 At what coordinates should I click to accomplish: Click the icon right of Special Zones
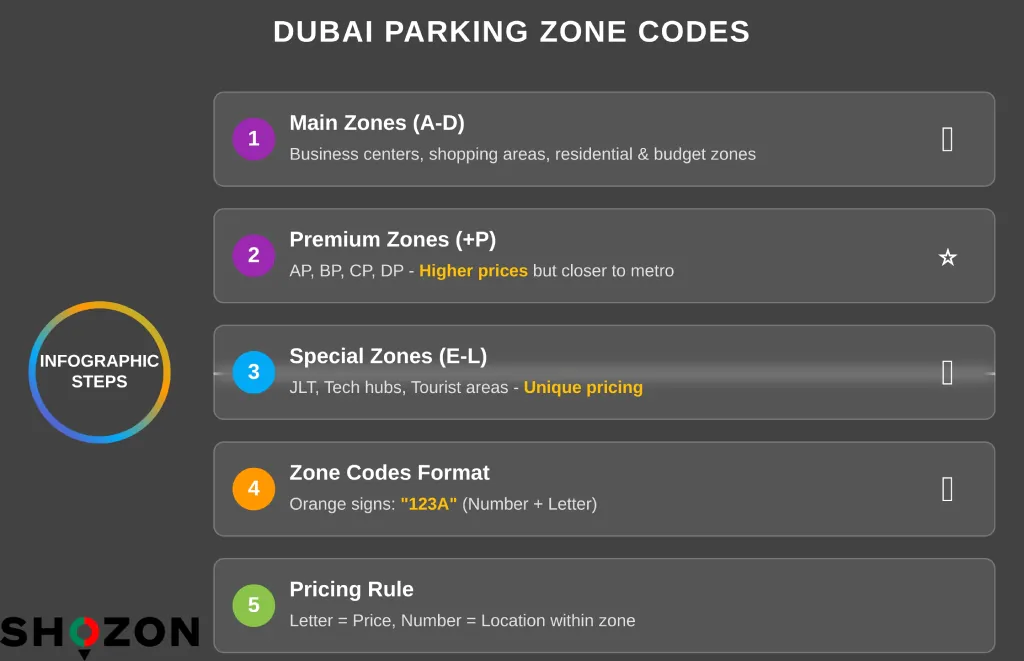[947, 373]
